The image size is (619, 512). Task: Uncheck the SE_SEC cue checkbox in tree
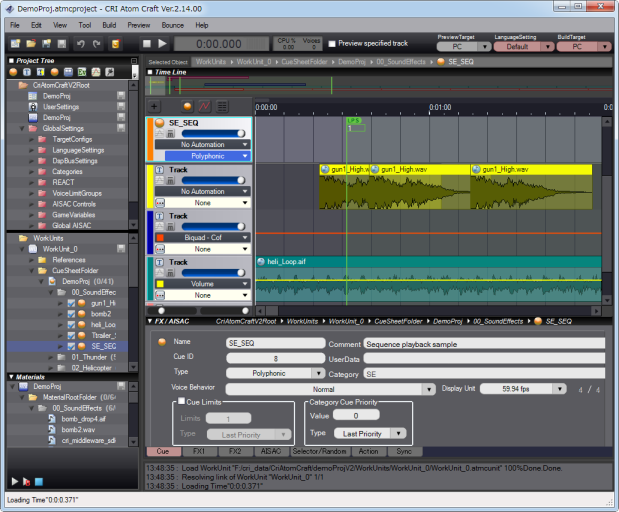[71, 346]
